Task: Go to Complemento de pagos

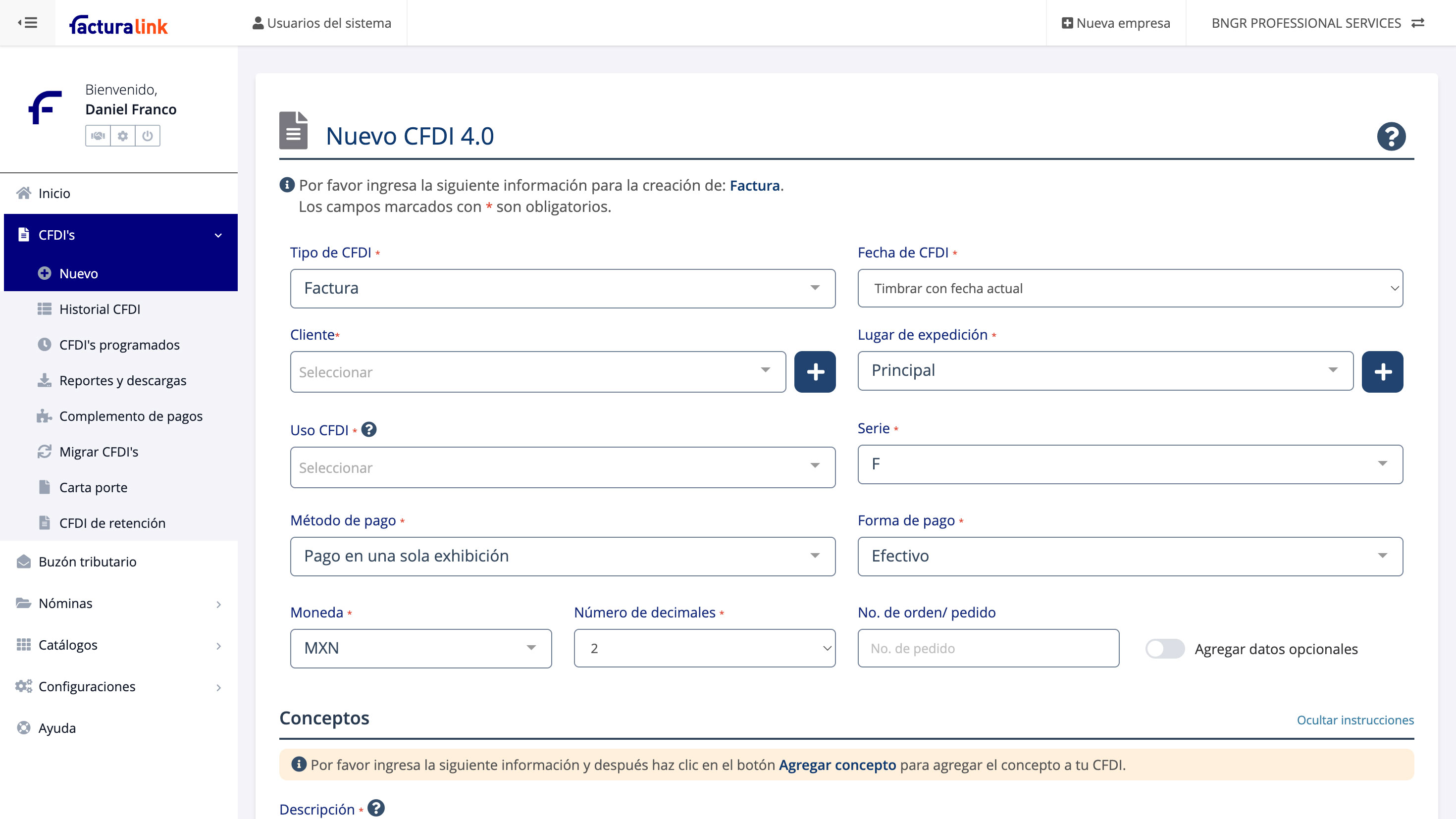Action: [x=131, y=416]
